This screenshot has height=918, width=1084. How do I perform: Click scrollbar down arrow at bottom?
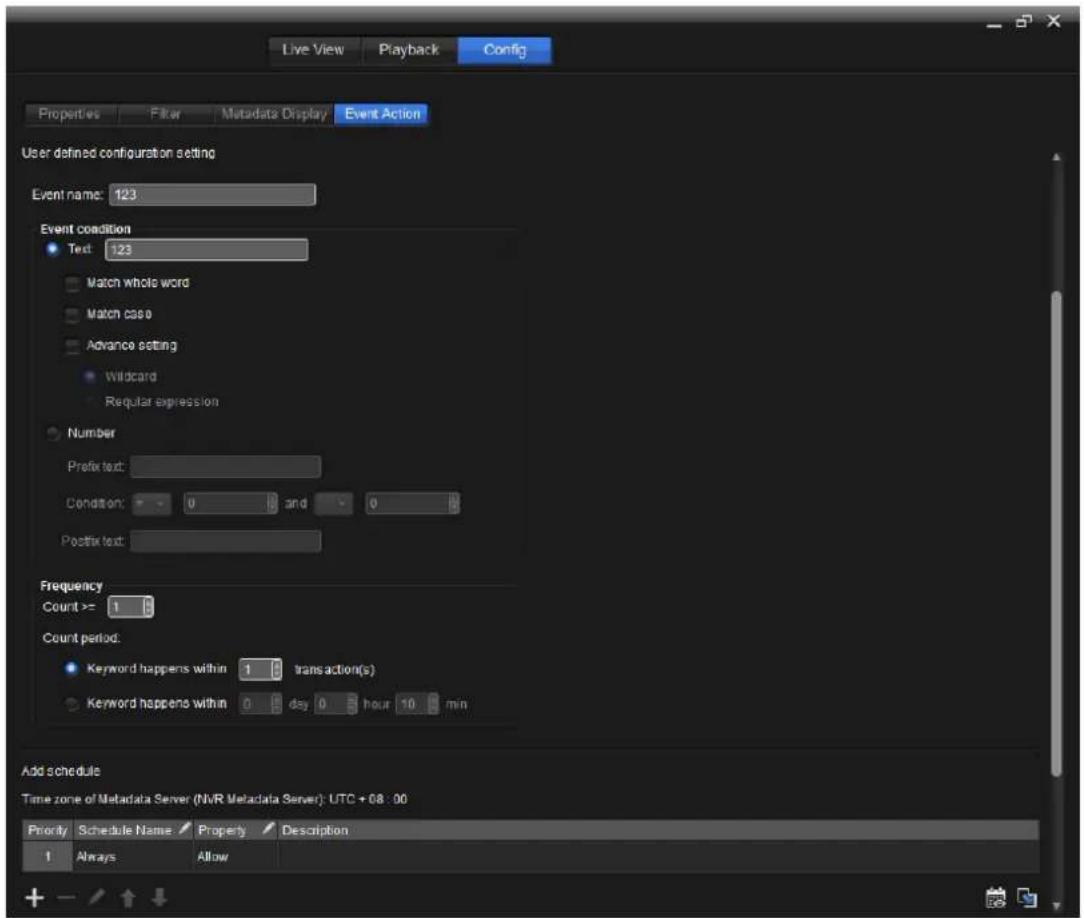click(1056, 905)
